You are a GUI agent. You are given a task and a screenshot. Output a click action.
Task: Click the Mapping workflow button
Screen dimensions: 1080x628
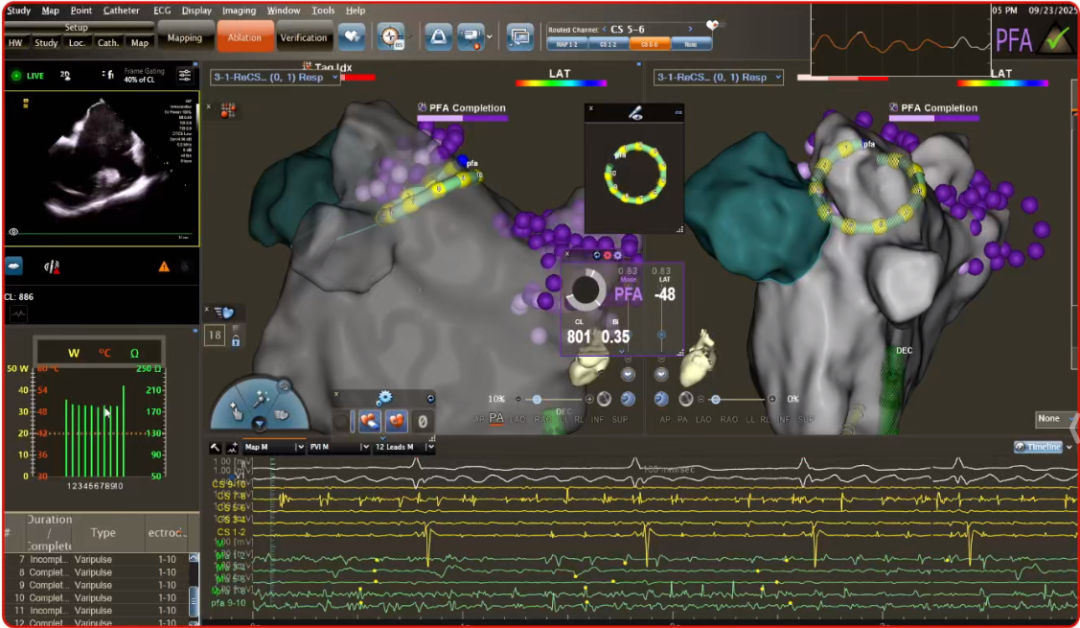point(185,38)
